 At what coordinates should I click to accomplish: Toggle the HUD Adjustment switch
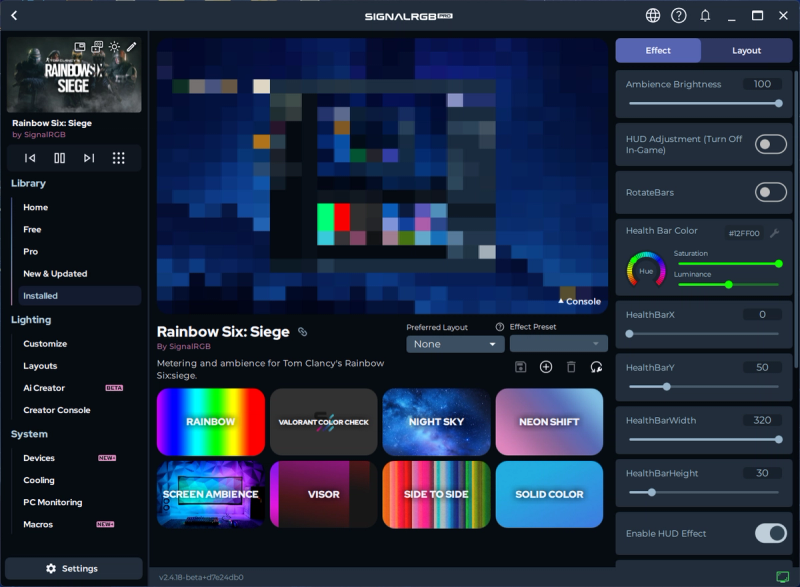tap(770, 144)
